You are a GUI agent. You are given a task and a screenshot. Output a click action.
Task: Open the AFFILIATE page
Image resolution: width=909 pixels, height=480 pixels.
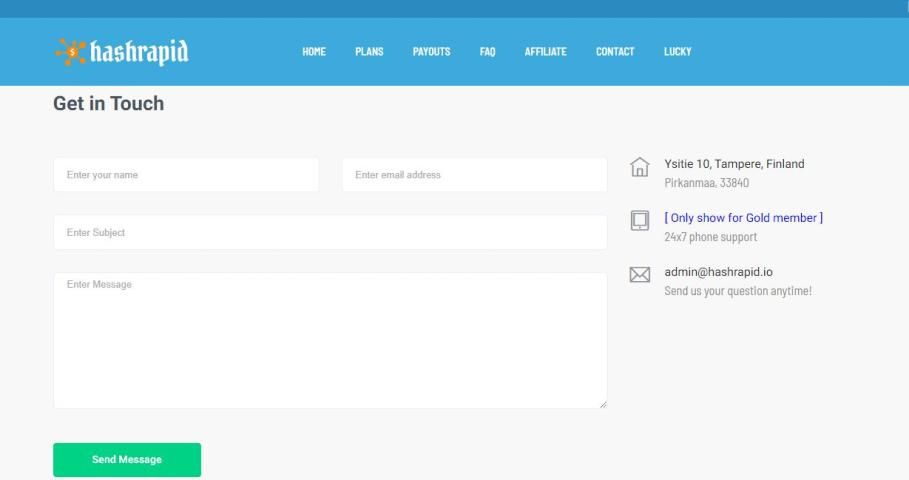coord(545,52)
